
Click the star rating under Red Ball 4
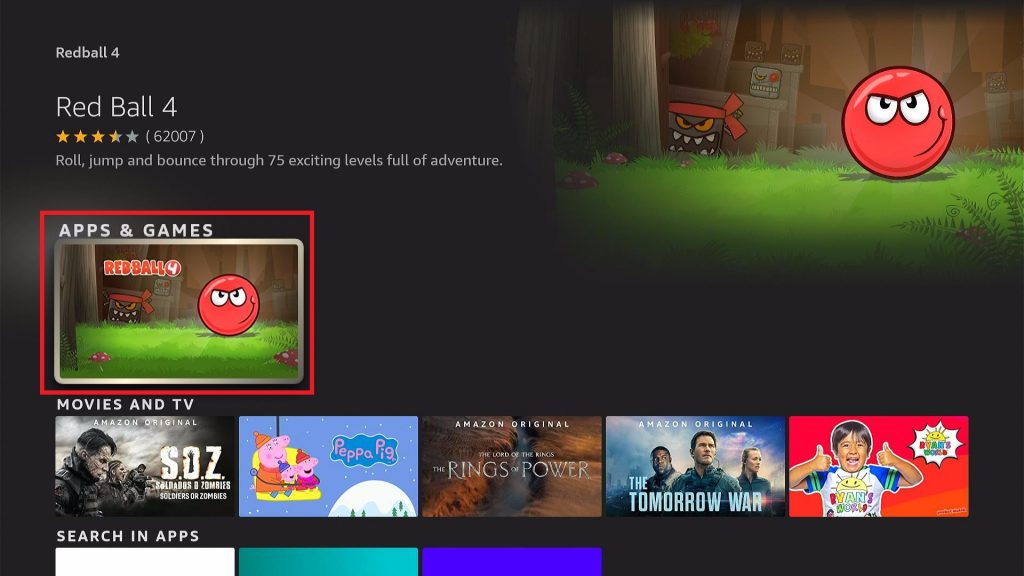97,136
